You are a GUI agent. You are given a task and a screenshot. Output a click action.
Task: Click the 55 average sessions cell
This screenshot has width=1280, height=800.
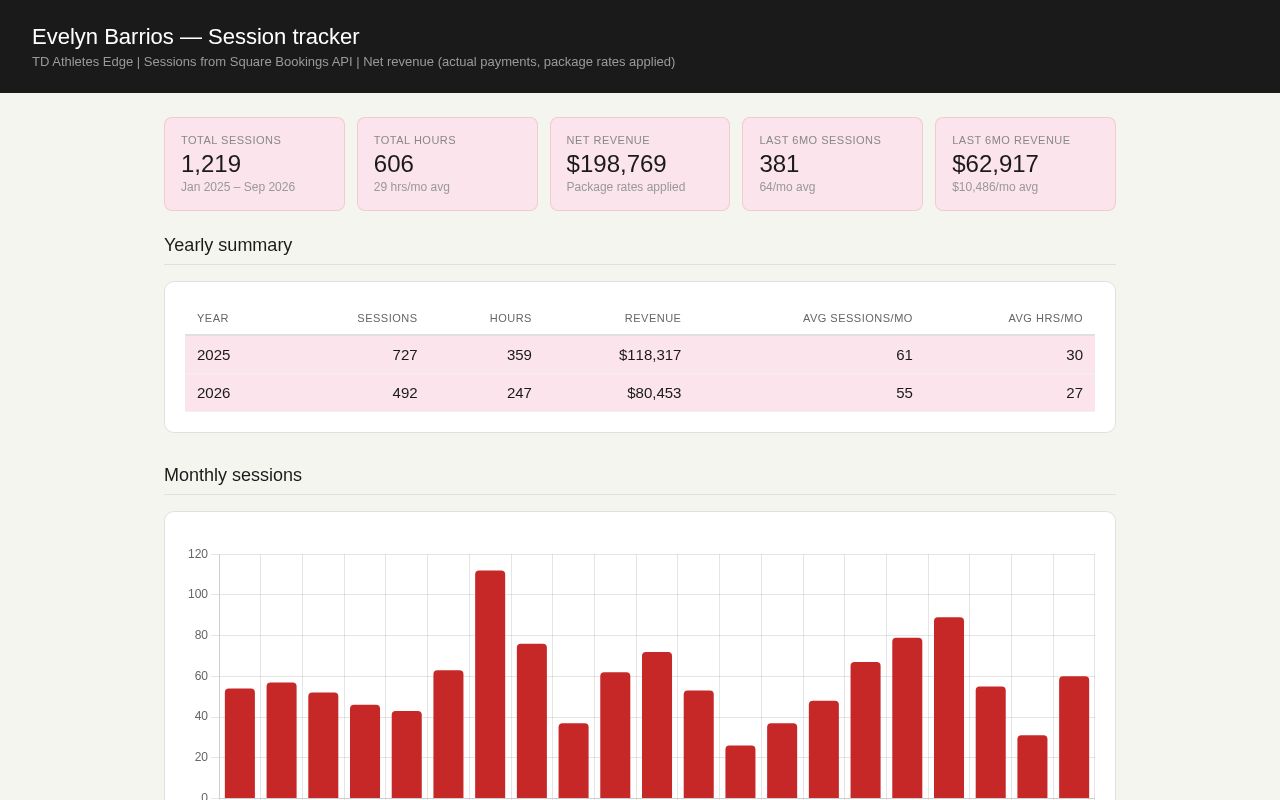pos(904,393)
